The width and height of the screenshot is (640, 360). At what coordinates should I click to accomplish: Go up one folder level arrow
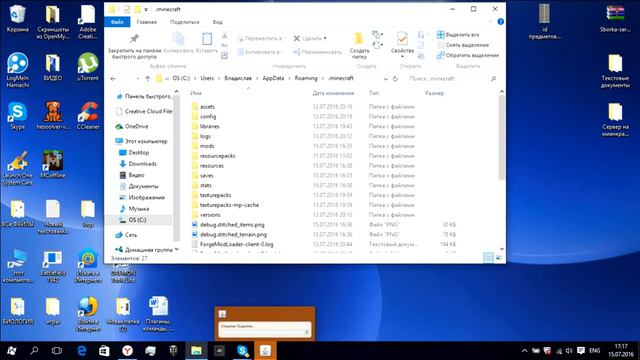147,78
